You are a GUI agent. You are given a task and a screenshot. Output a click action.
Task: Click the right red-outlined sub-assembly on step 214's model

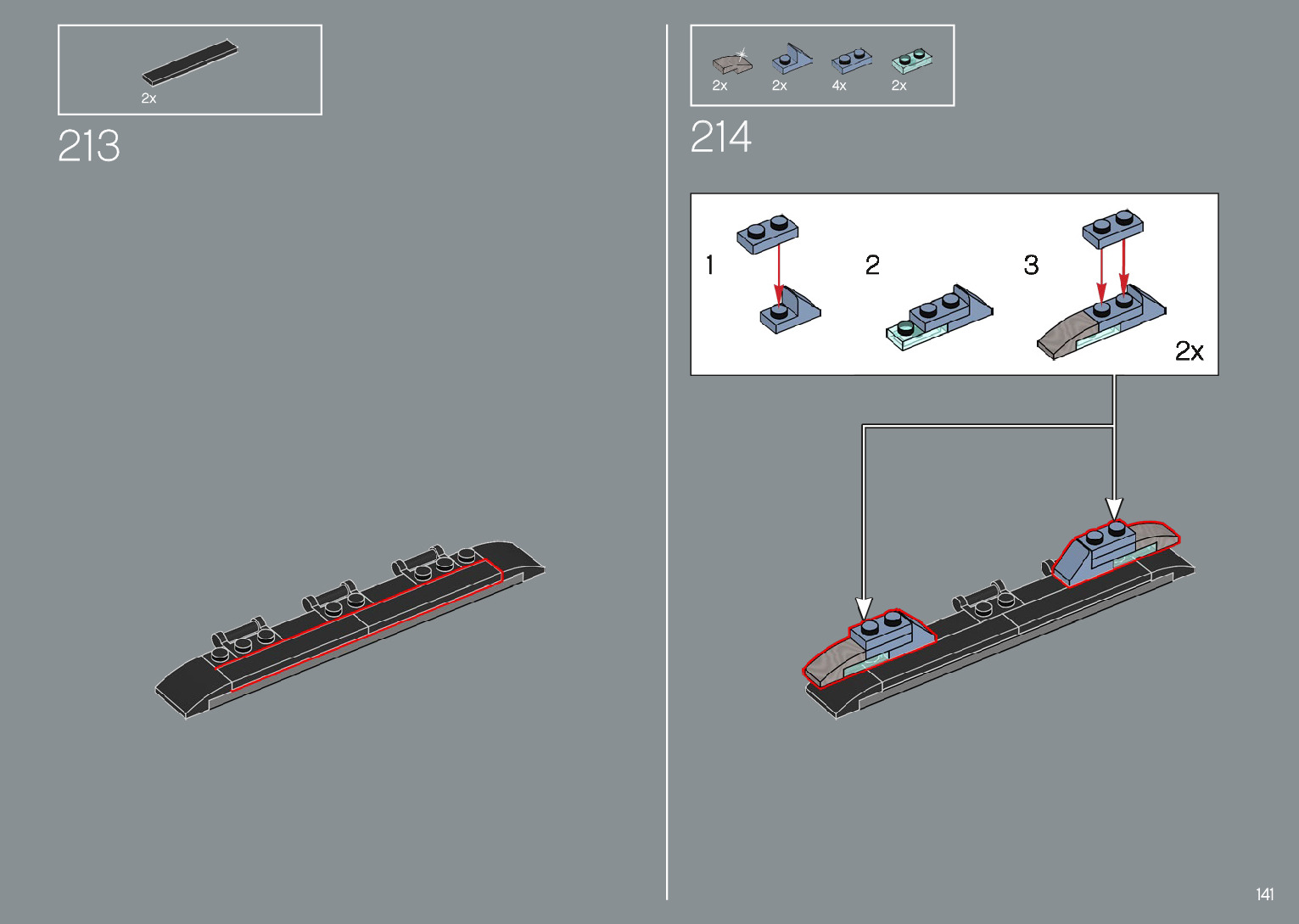click(1112, 551)
